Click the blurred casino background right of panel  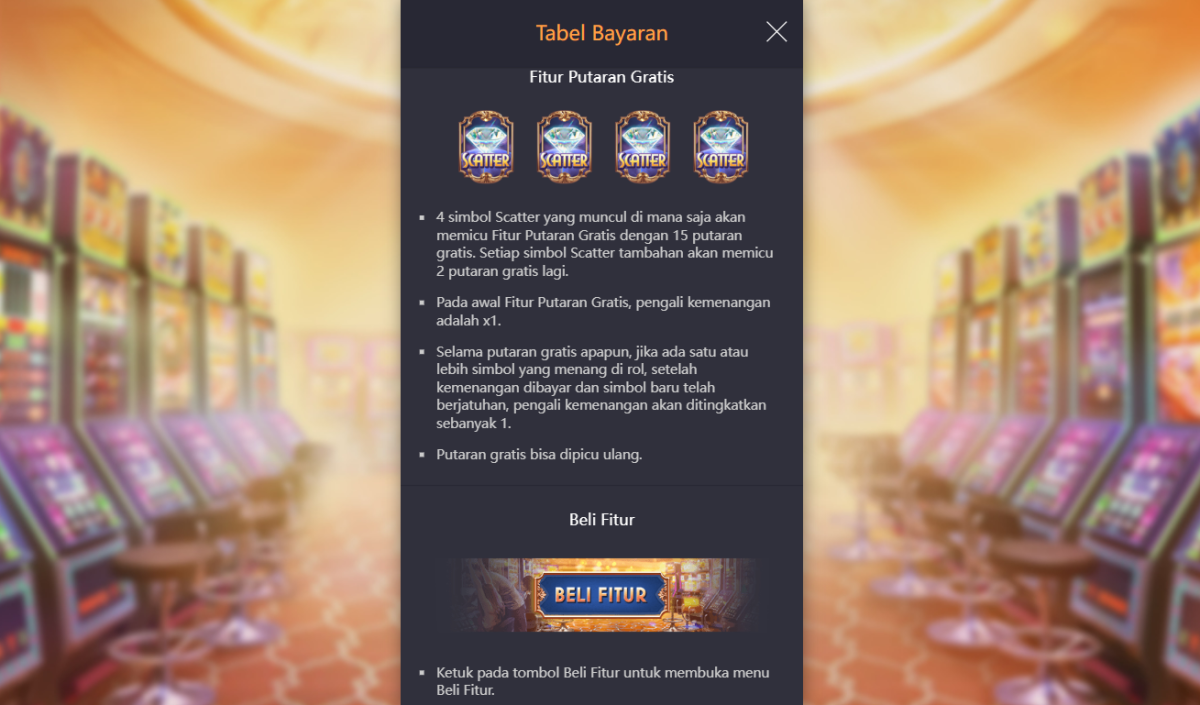click(1000, 400)
